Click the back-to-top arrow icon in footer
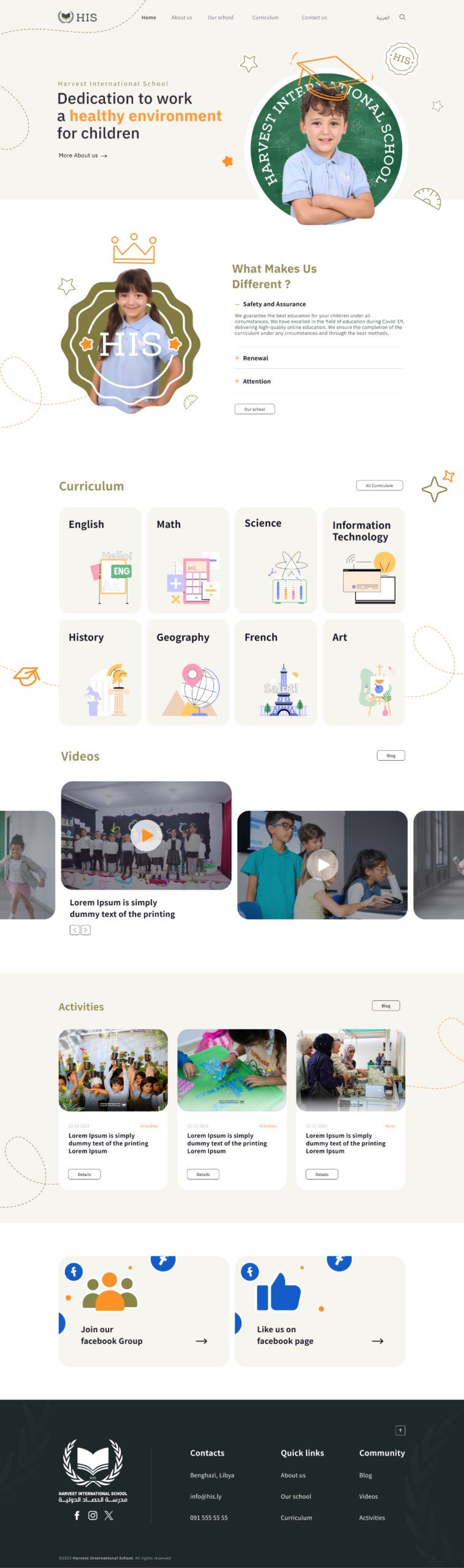The image size is (464, 1568). (x=400, y=1431)
